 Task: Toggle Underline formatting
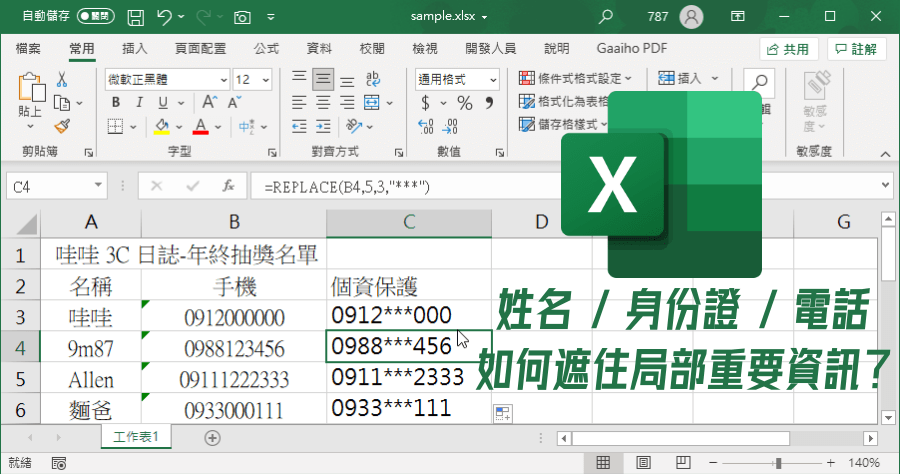(x=163, y=103)
